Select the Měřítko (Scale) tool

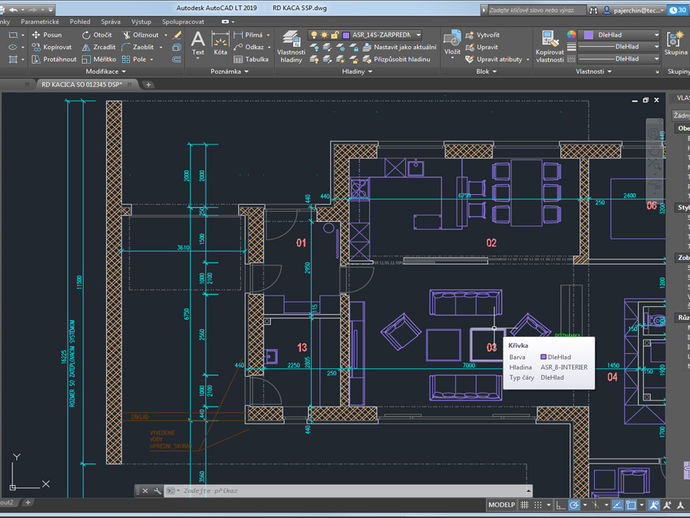pos(99,59)
